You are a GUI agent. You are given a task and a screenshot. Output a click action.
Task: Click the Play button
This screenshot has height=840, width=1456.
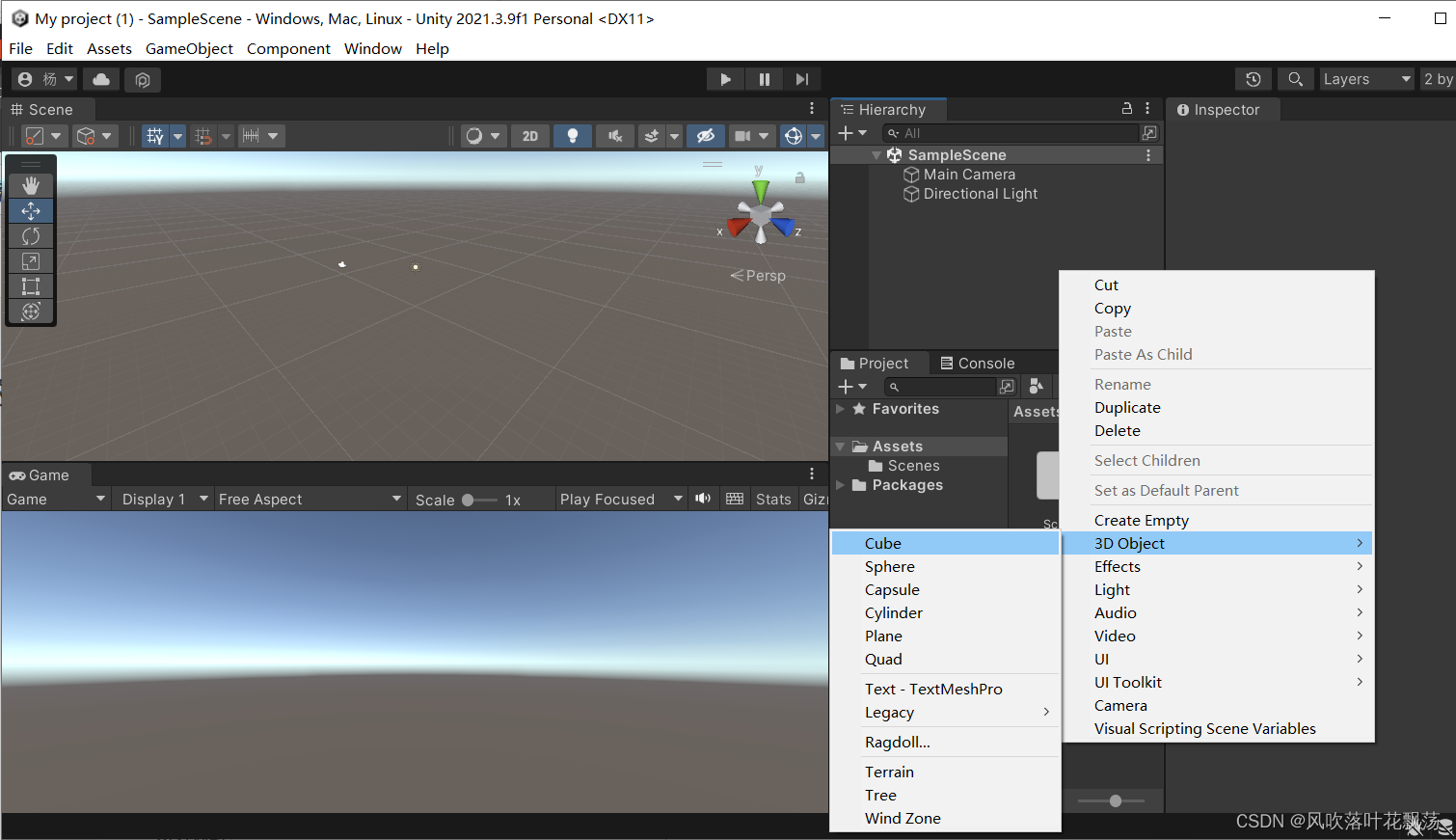(725, 79)
